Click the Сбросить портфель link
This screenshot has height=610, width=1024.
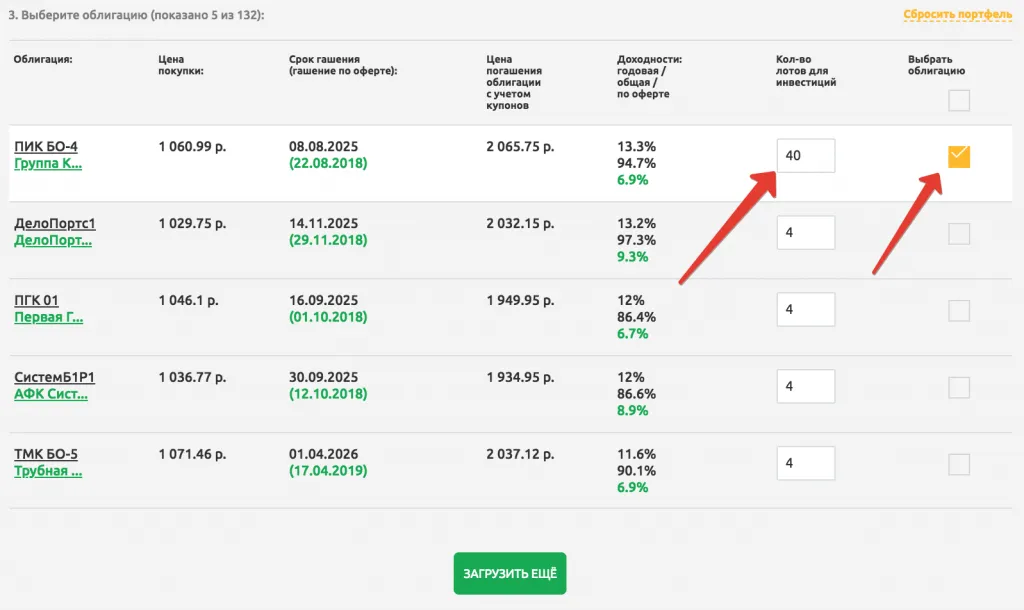[x=957, y=15]
